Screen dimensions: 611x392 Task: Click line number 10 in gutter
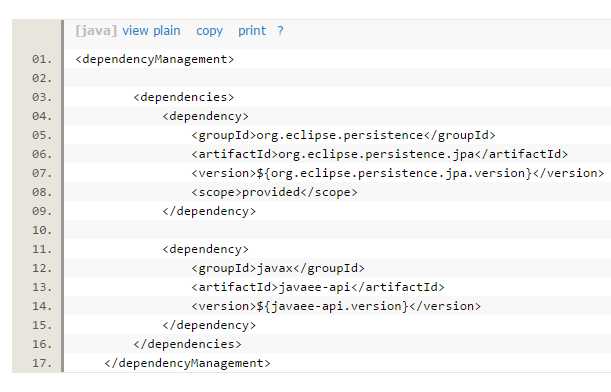[x=42, y=230]
